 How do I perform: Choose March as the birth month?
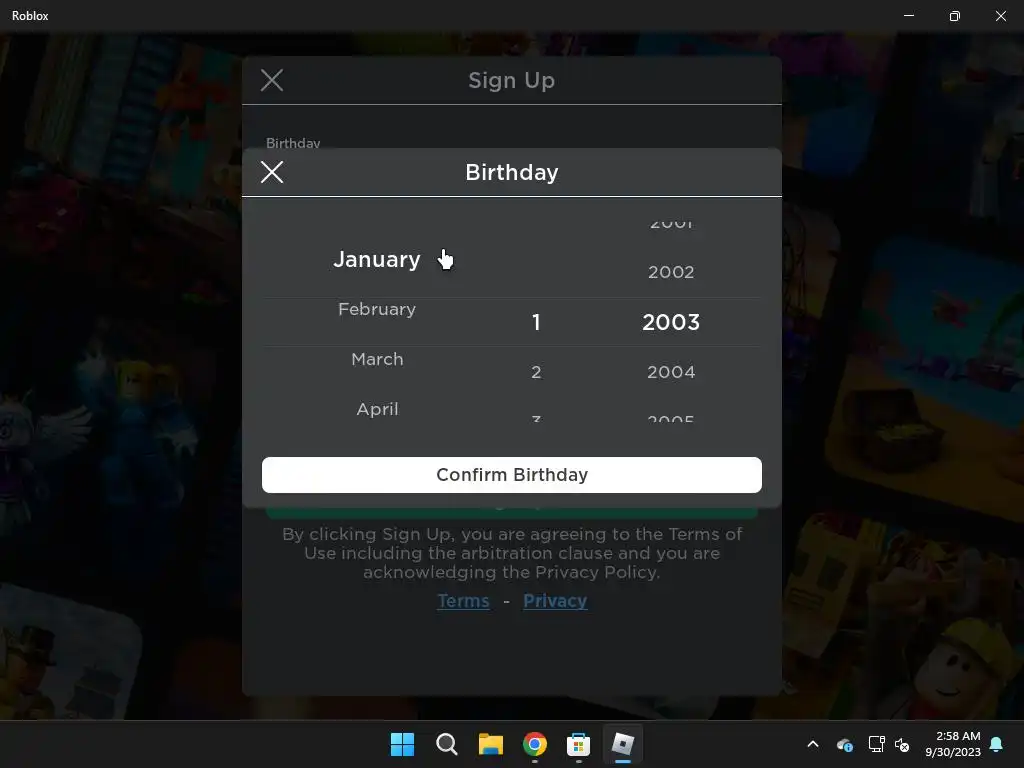coord(377,359)
